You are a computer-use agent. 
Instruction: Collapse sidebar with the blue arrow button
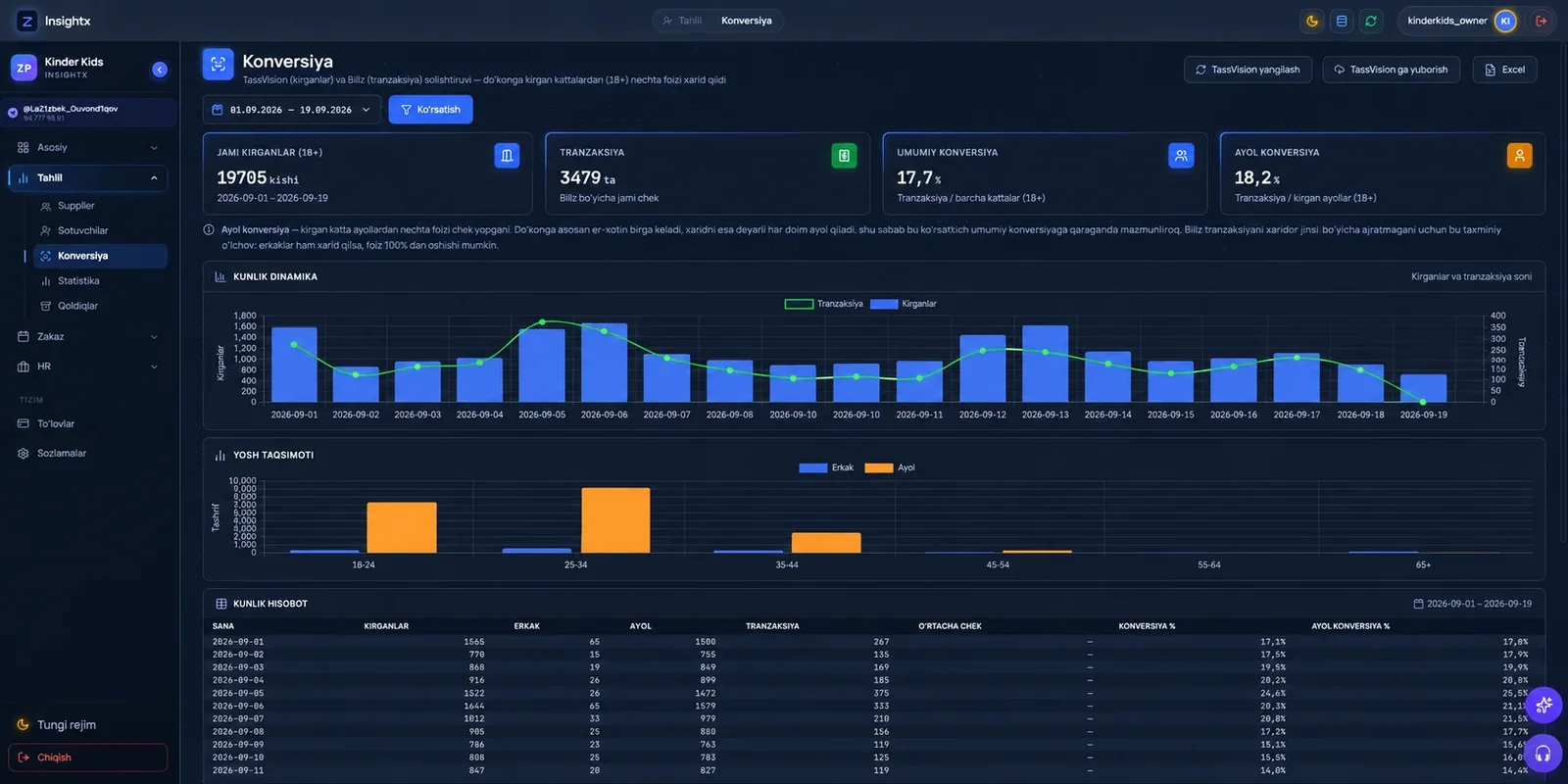[x=160, y=69]
